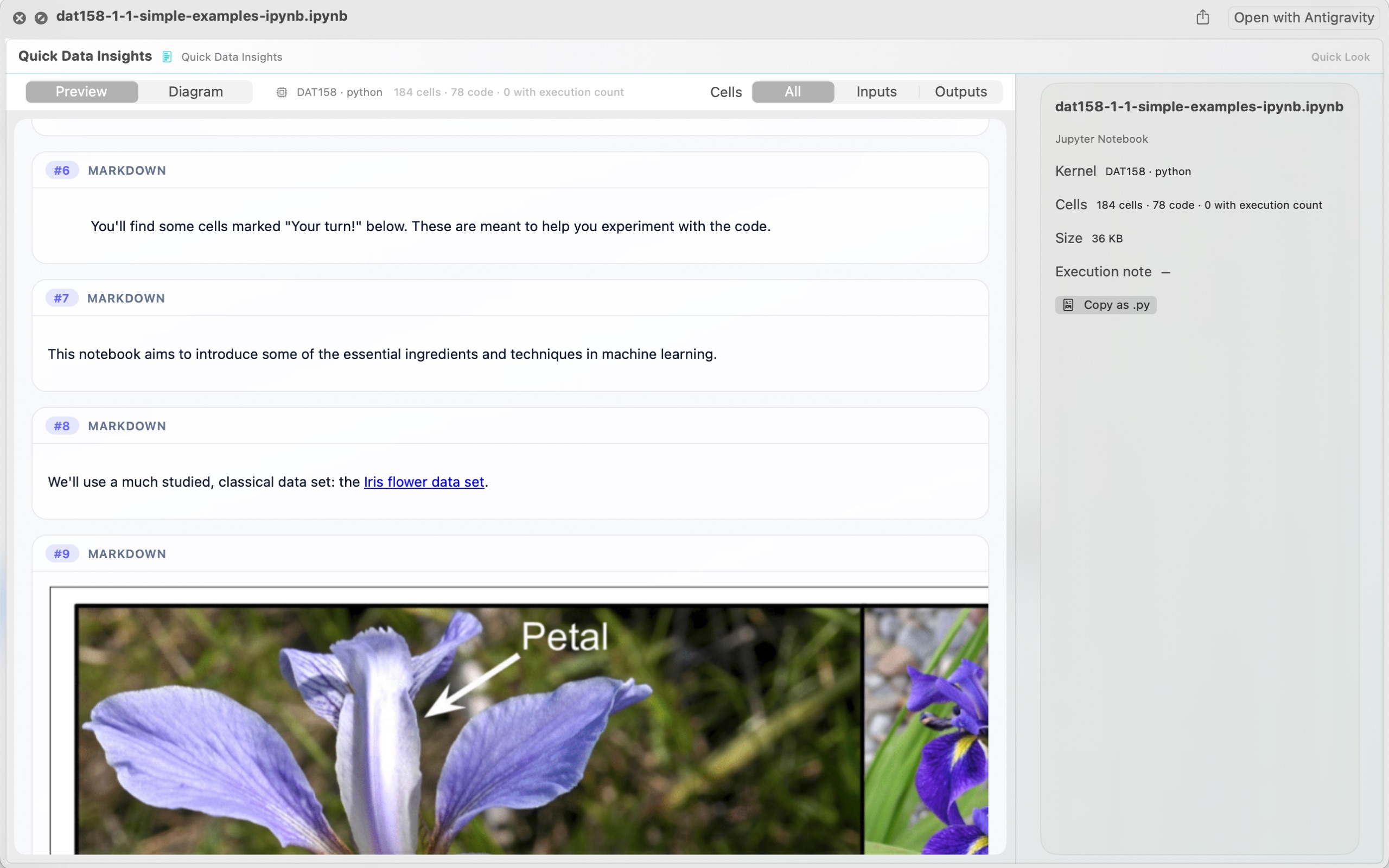Screen dimensions: 1389x868
Task: Click the kernel chip icon near DAT158
Action: 282,92
